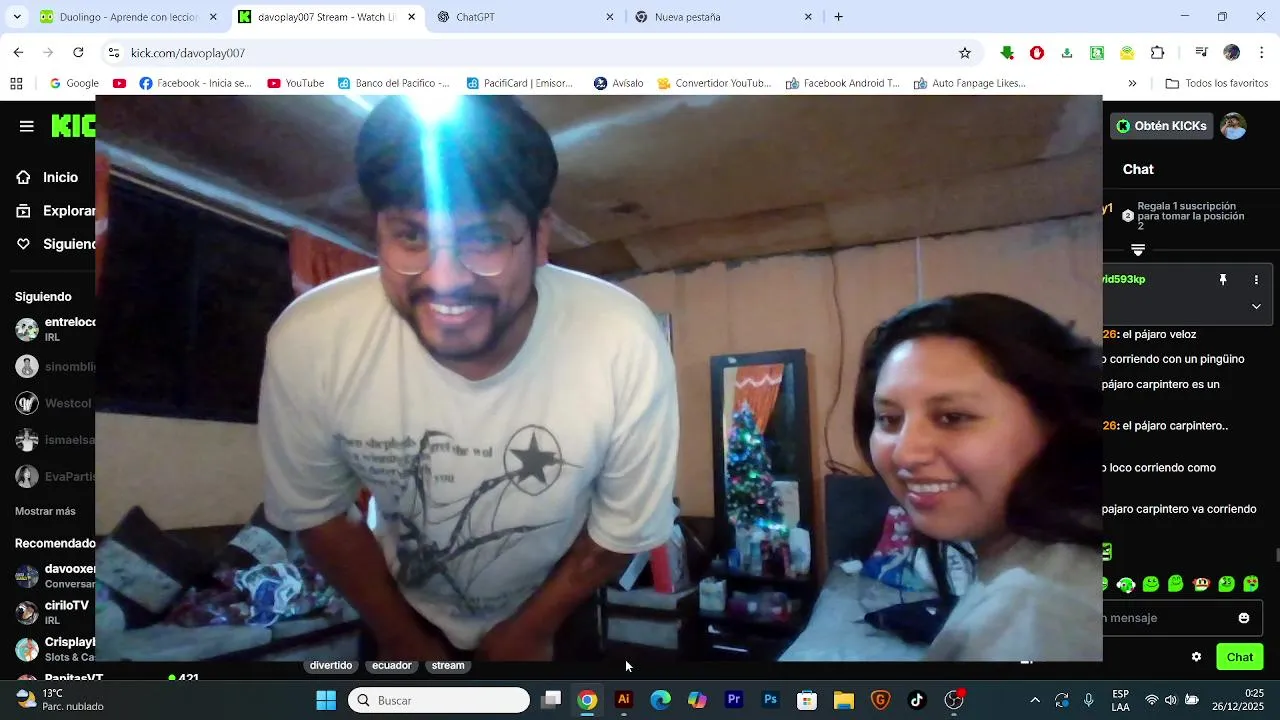Screen dimensions: 1280x720
Task: Open the Kick hamburger sidebar menu
Action: pyautogui.click(x=27, y=126)
